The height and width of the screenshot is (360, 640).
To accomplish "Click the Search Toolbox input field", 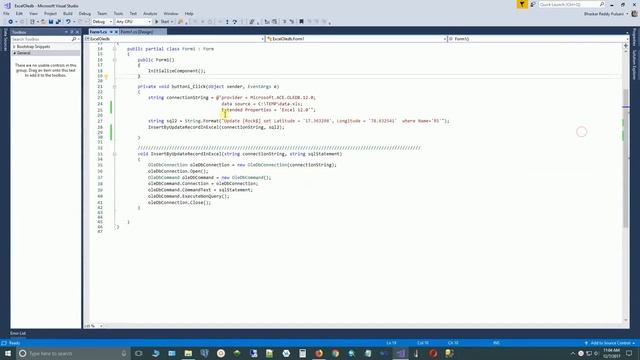I will (x=41, y=39).
